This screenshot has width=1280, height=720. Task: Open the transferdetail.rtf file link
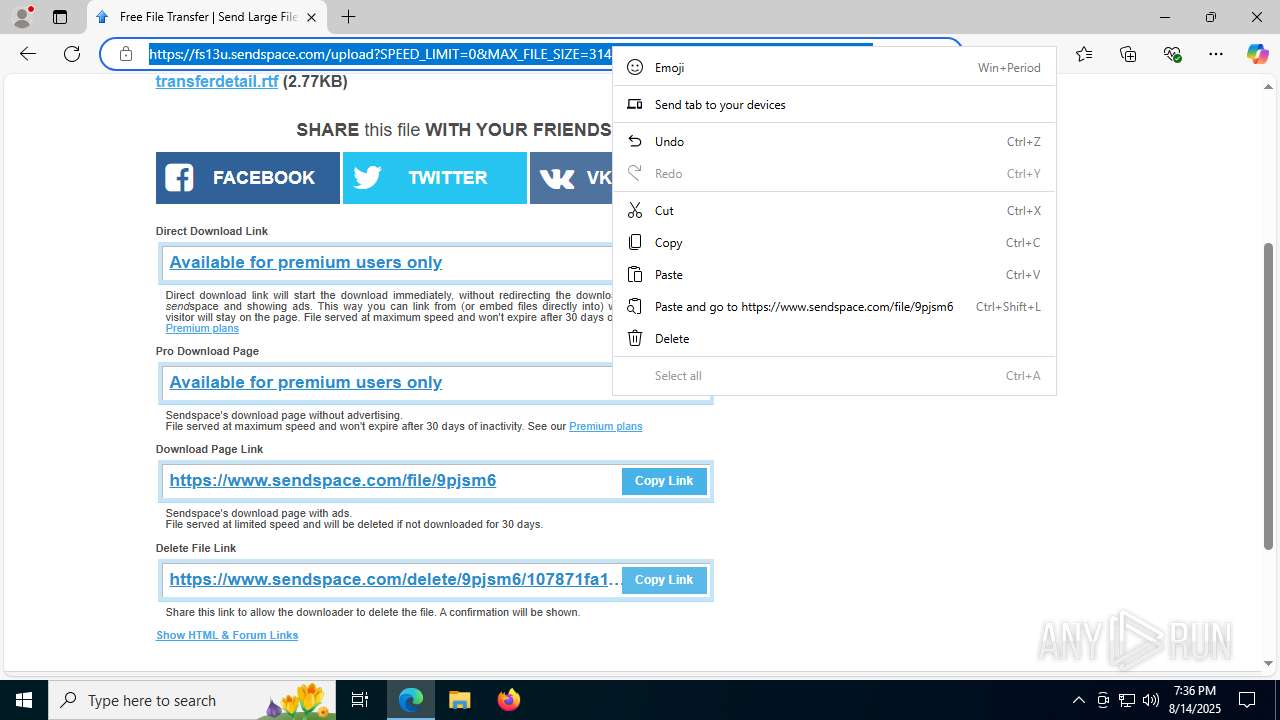coord(217,81)
